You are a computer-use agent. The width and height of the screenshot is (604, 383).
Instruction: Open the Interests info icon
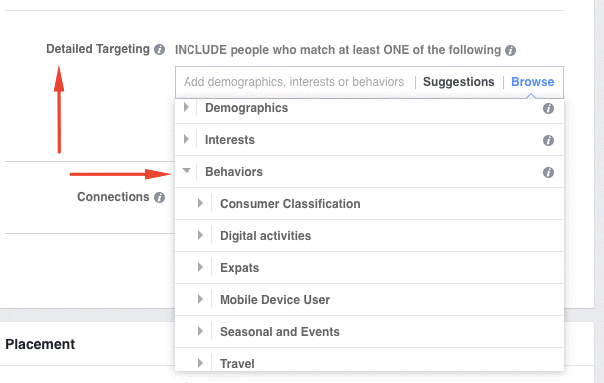pyautogui.click(x=548, y=141)
